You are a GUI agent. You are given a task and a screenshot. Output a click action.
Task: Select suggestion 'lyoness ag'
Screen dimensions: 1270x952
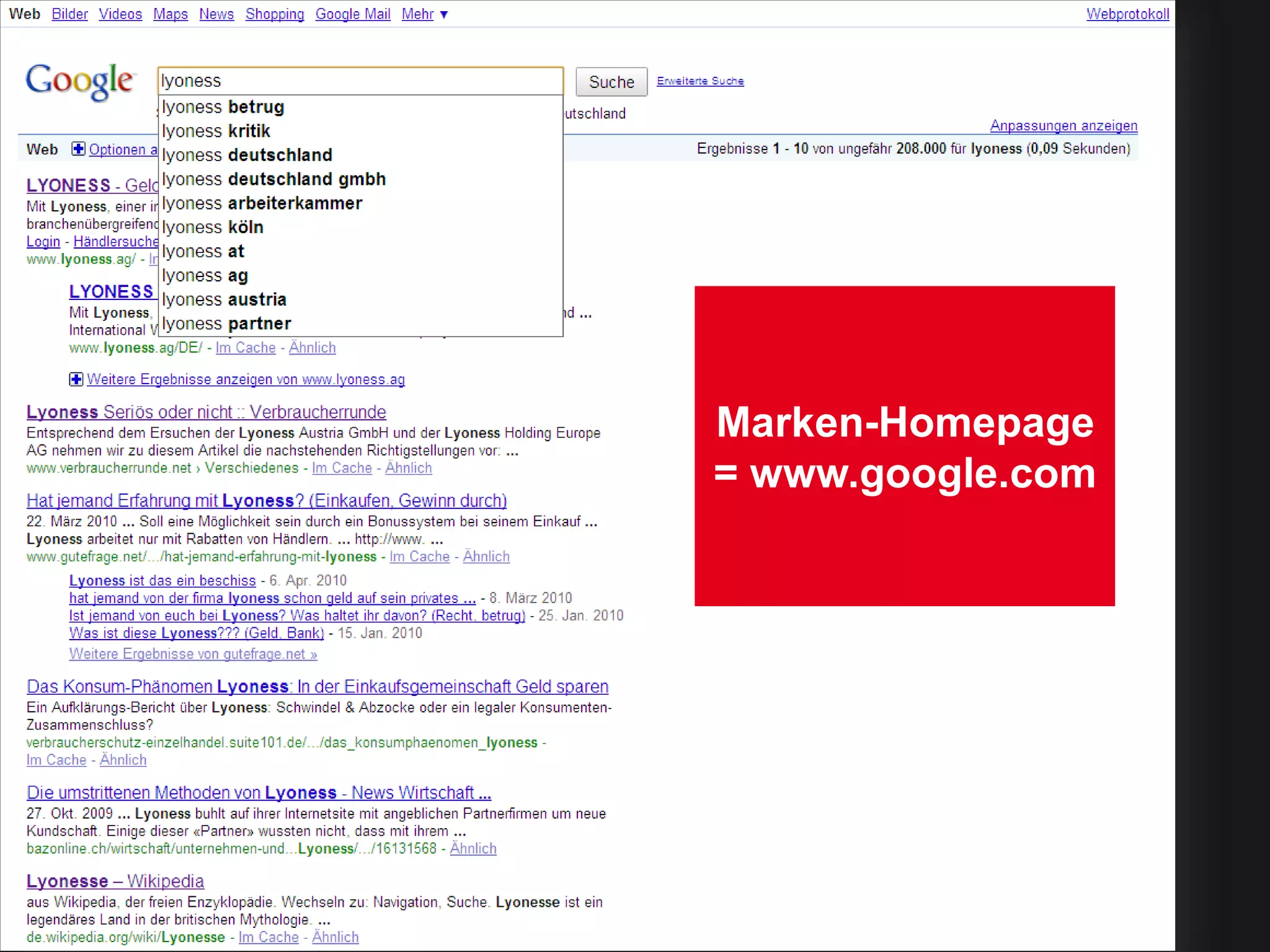pos(360,276)
